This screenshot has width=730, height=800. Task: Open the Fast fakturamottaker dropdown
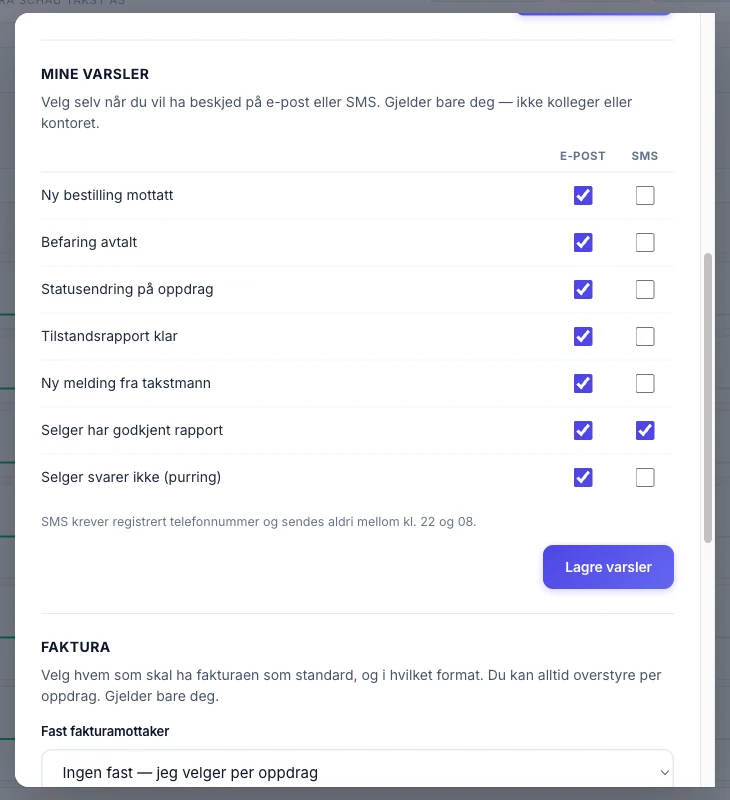click(x=357, y=768)
